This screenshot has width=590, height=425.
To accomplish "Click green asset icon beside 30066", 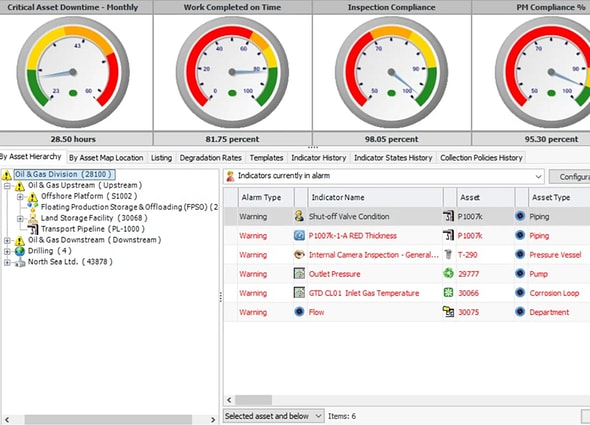I will (x=448, y=292).
